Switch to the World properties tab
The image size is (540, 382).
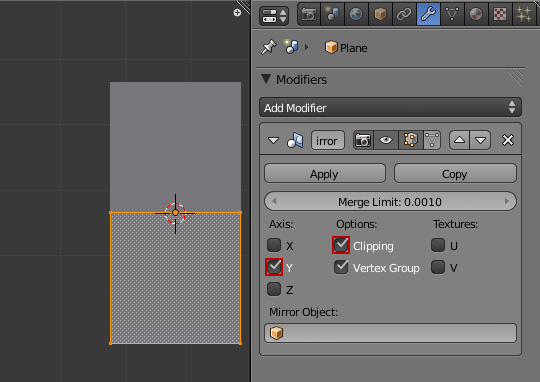pos(356,14)
